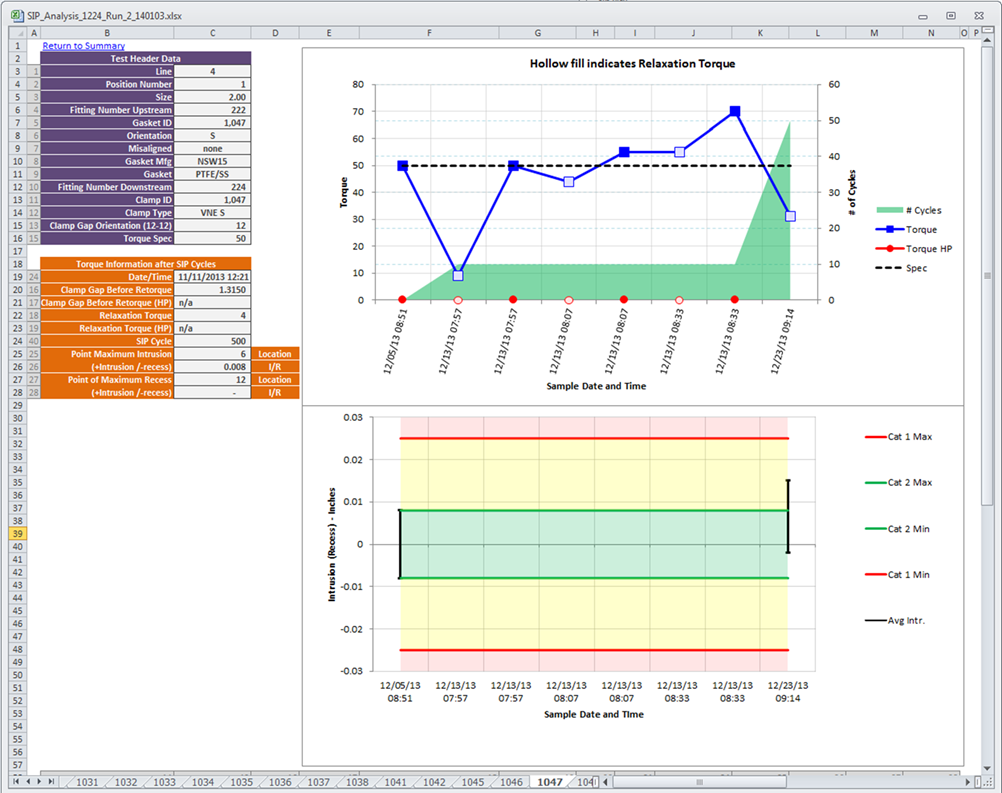
Task: Go to sheet tab 1037
Action: (319, 782)
